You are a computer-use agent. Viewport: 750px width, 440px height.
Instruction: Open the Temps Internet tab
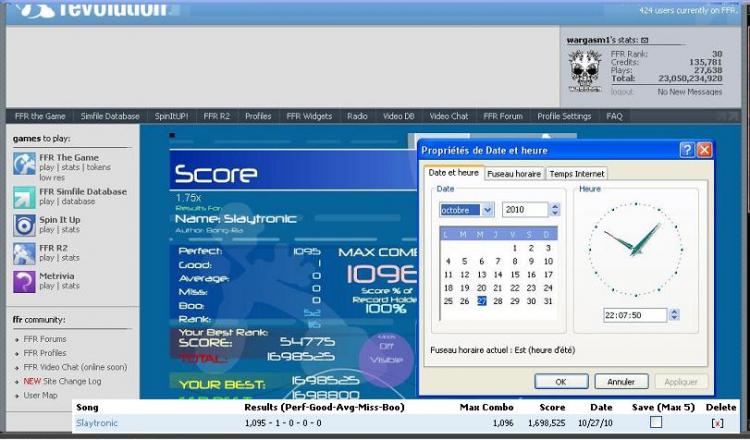pyautogui.click(x=577, y=173)
